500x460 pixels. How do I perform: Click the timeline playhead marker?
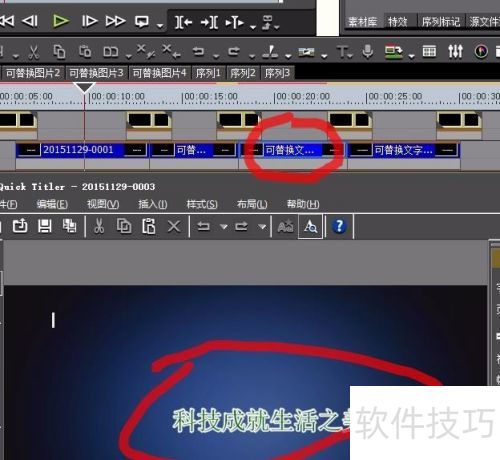(84, 87)
